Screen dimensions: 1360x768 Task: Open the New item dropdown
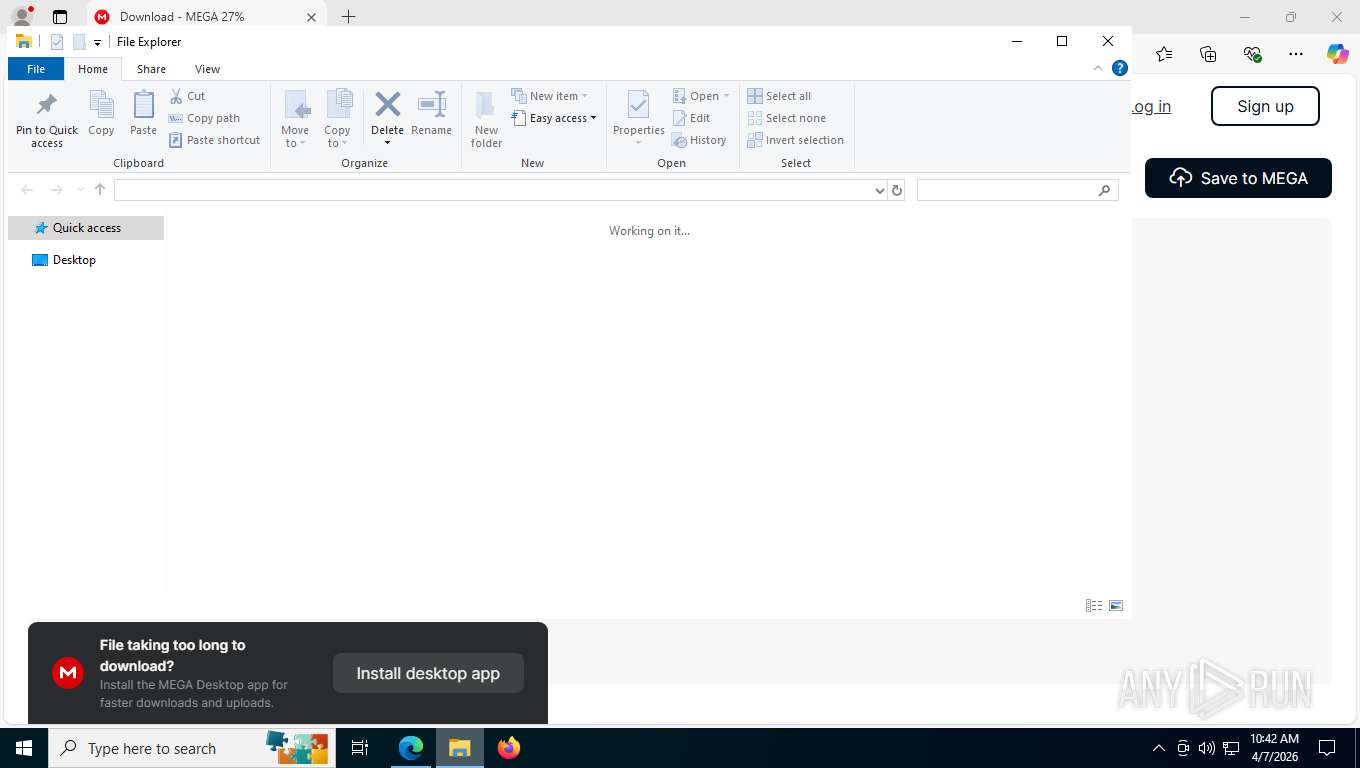[549, 96]
